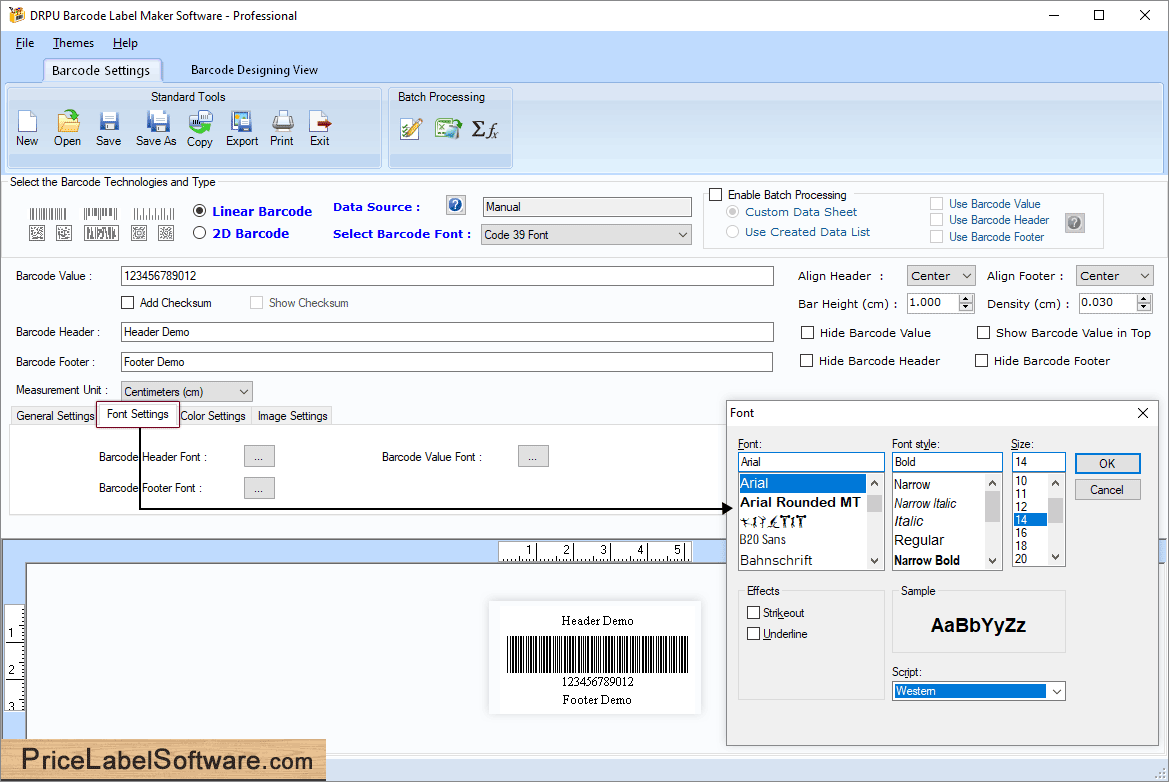Image resolution: width=1169 pixels, height=782 pixels.
Task: Tick the Strikeout effect checkbox
Action: pyautogui.click(x=754, y=613)
